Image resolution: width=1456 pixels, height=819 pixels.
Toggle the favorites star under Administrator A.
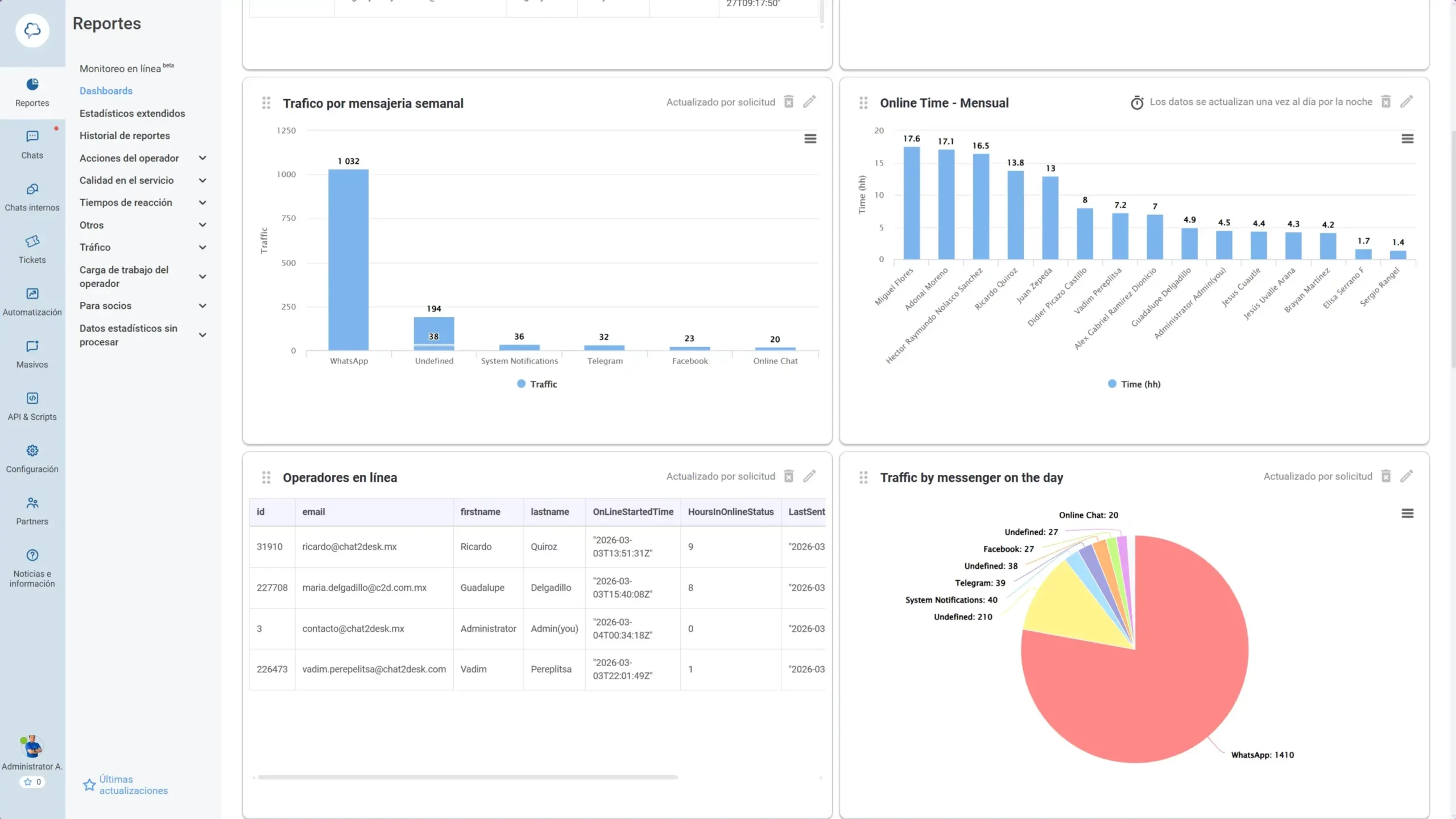[32, 781]
